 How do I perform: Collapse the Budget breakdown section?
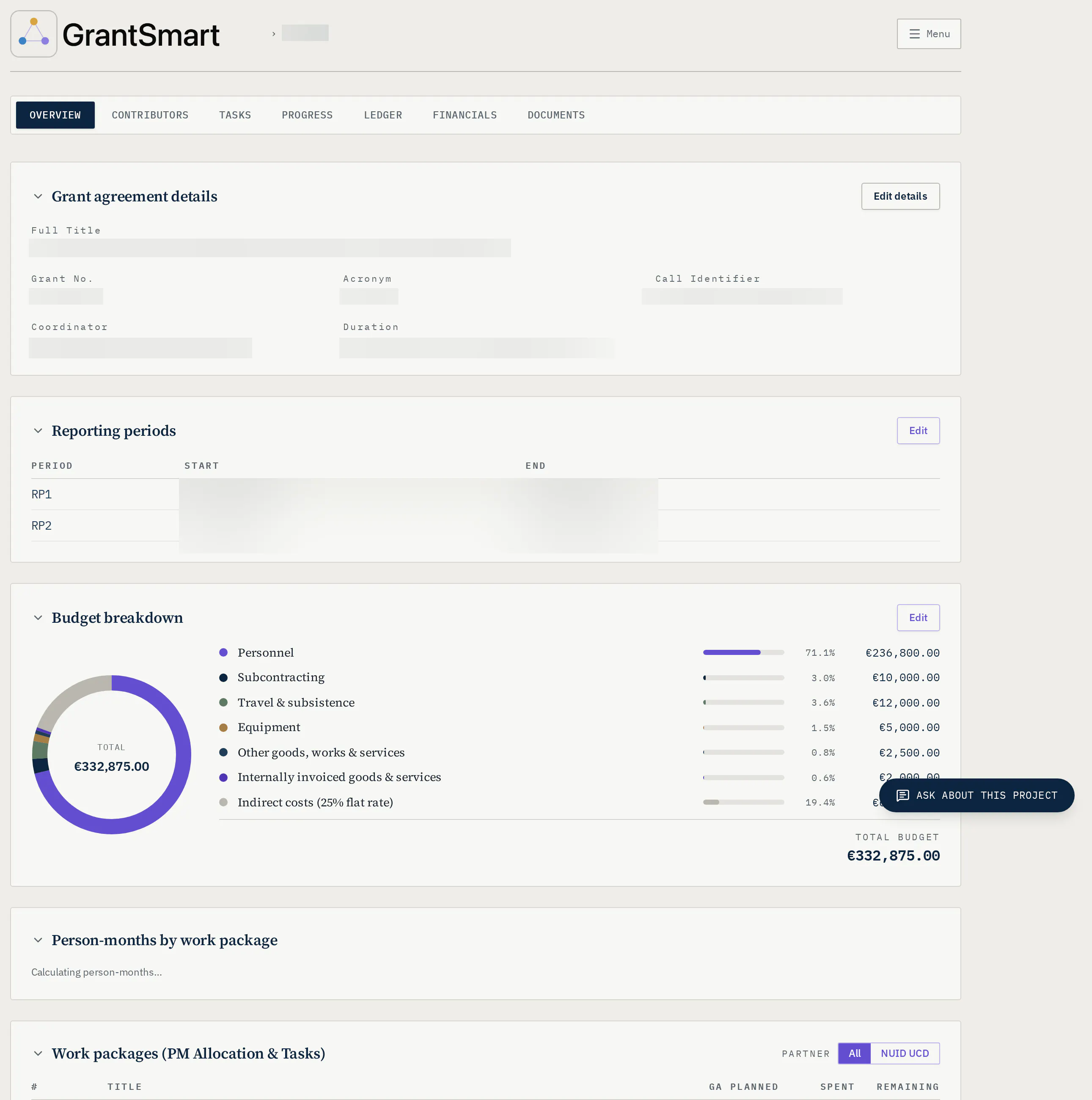(x=38, y=618)
